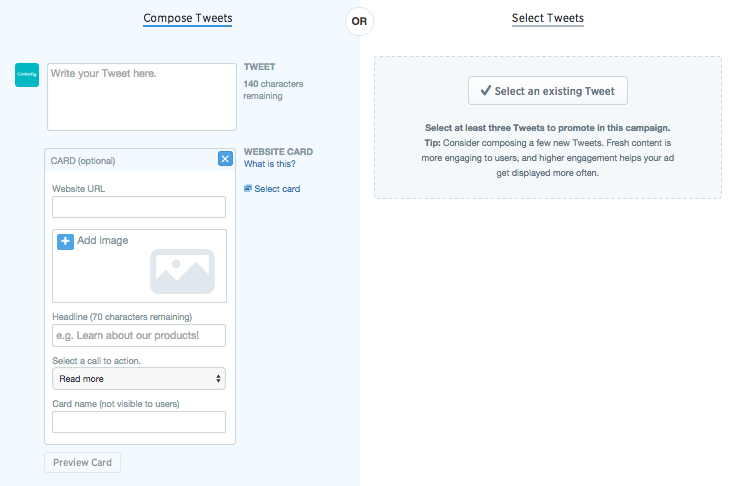Click the Write your Tweet here box
The image size is (735, 486).
pos(142,97)
